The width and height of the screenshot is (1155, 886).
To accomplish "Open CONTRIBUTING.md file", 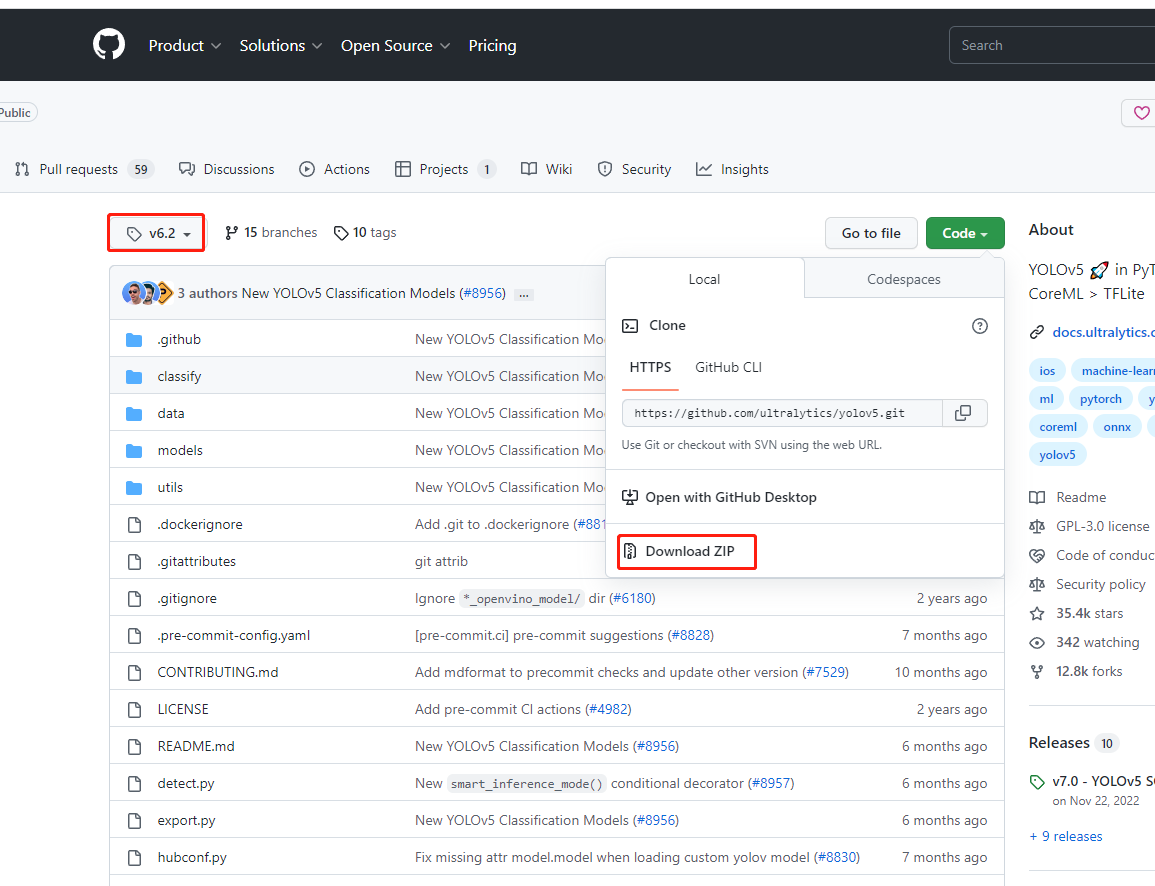I will pyautogui.click(x=218, y=672).
